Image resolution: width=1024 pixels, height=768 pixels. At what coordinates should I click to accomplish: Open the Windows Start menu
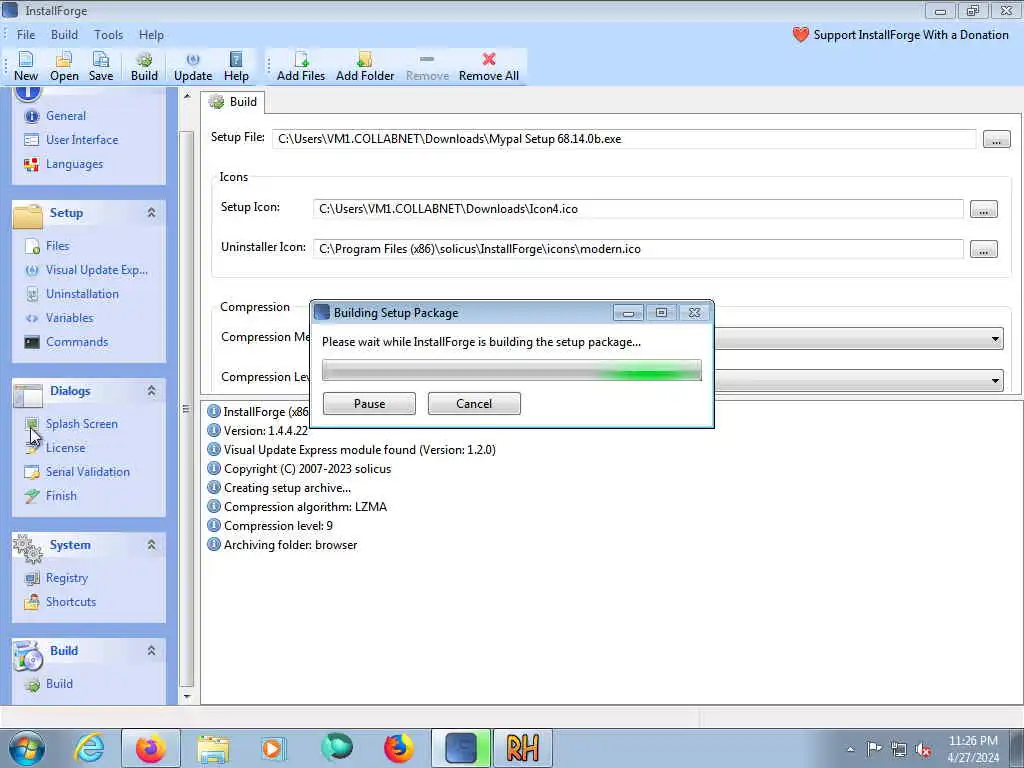tap(26, 748)
